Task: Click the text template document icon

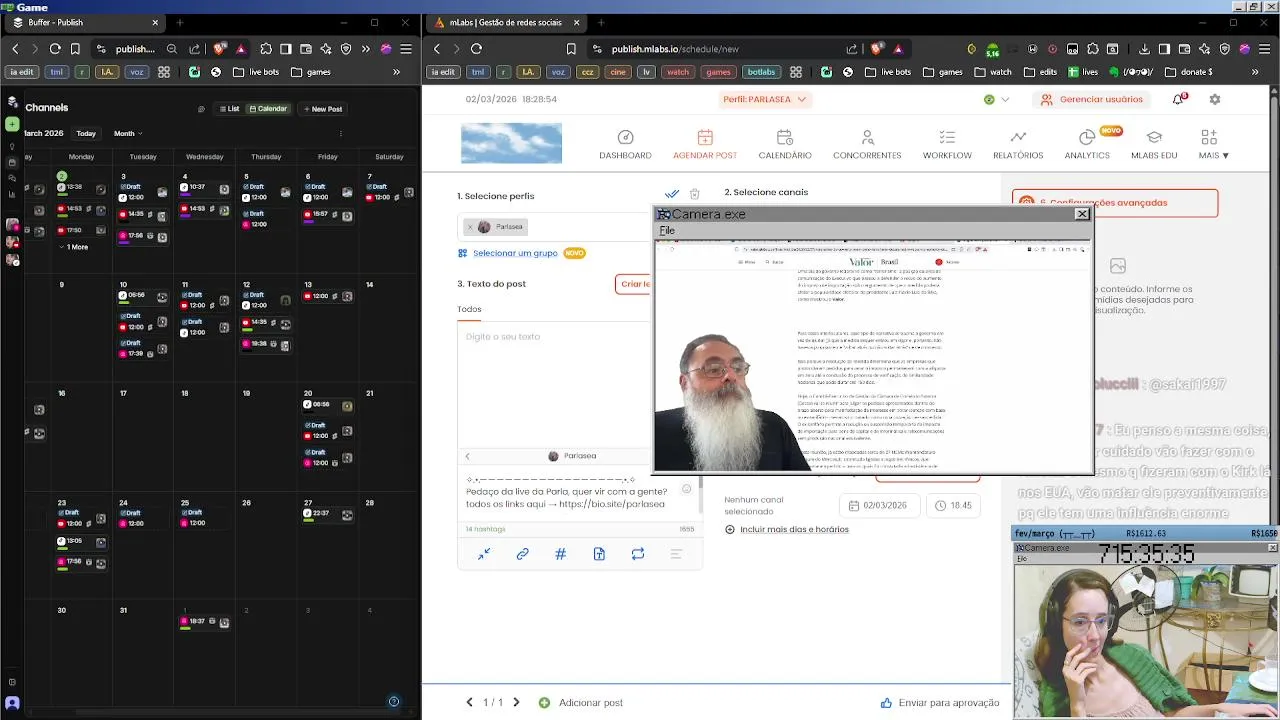Action: click(x=599, y=554)
